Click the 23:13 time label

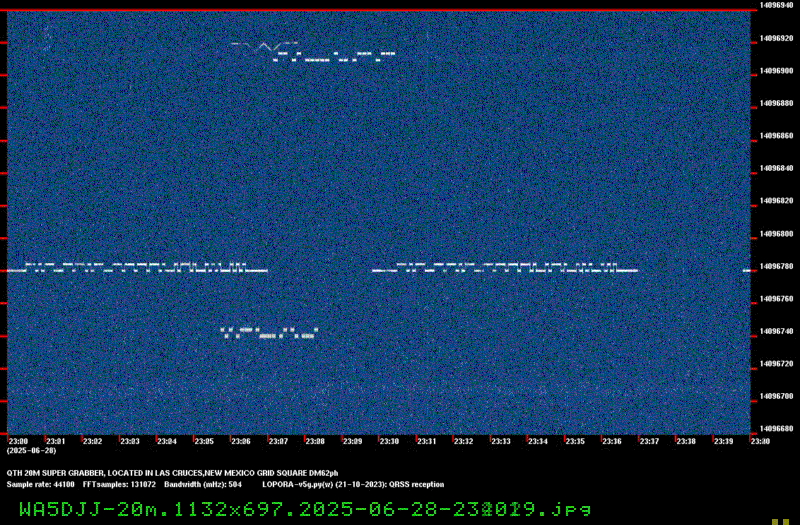point(501,441)
